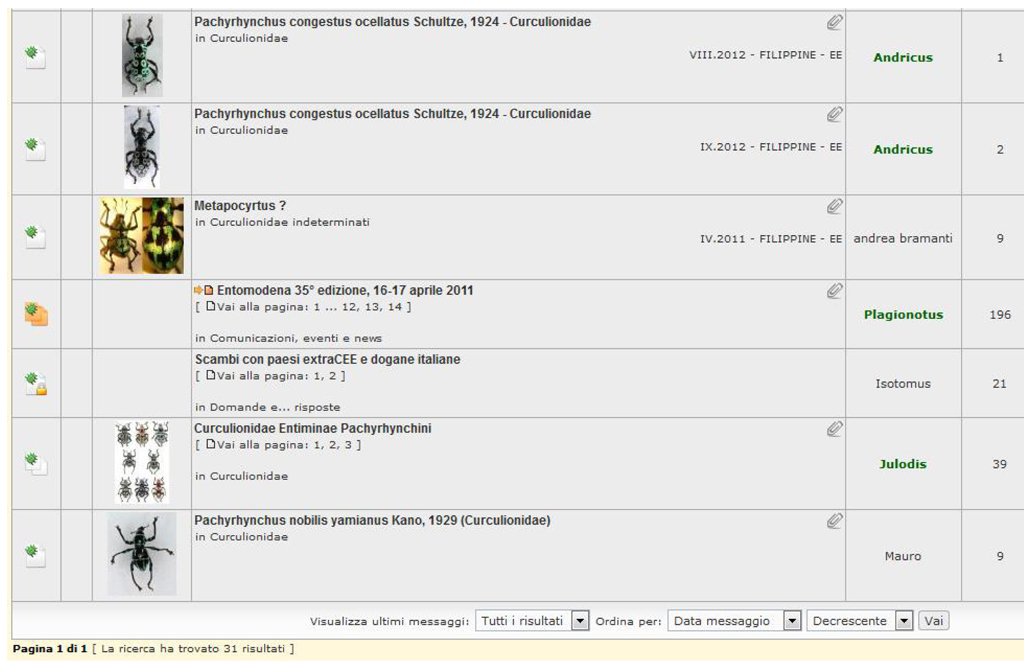Image resolution: width=1024 pixels, height=669 pixels.
Task: Open author Plagionotus profile link
Action: [903, 314]
